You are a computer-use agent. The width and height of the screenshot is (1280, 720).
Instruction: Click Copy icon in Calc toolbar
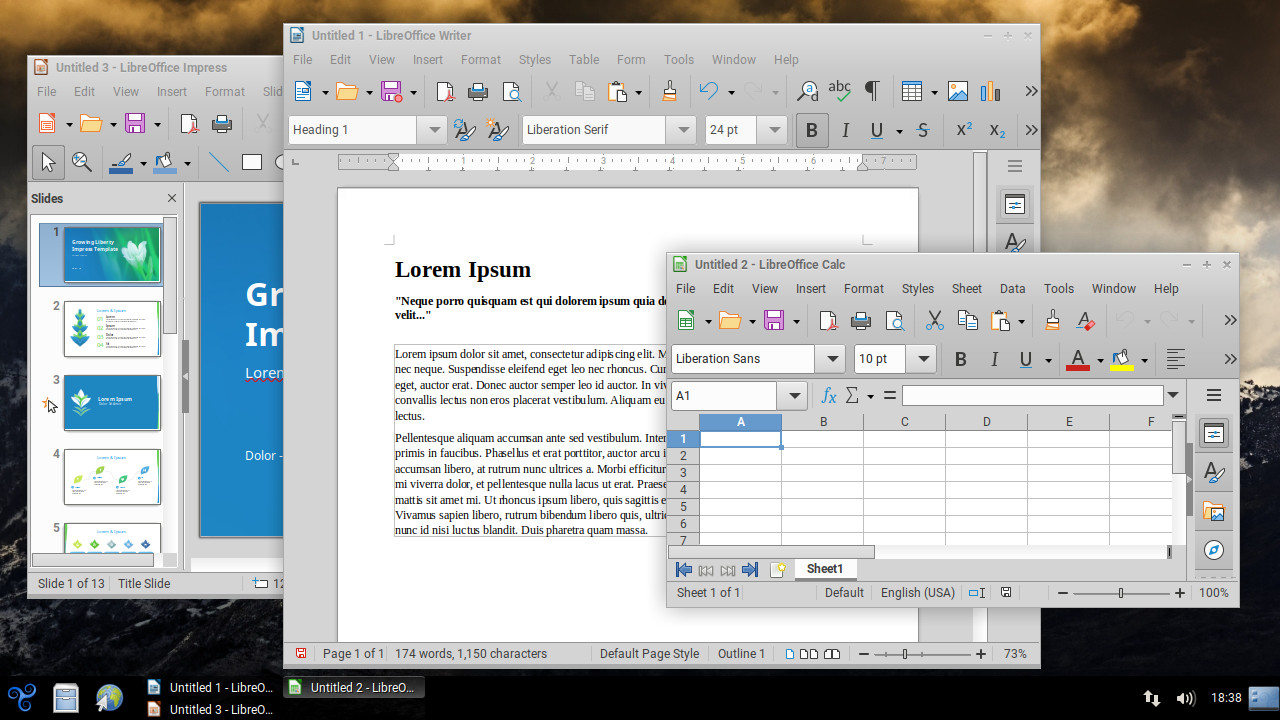click(x=967, y=320)
